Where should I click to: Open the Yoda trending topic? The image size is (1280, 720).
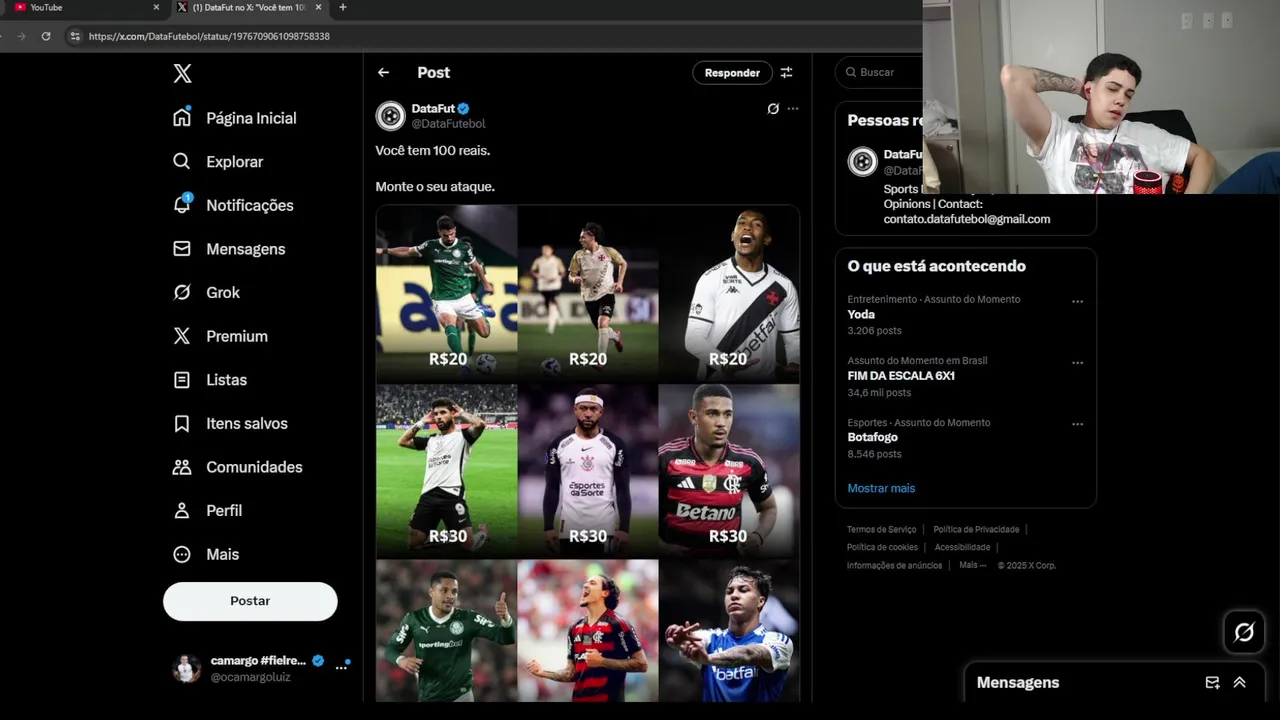coord(861,314)
